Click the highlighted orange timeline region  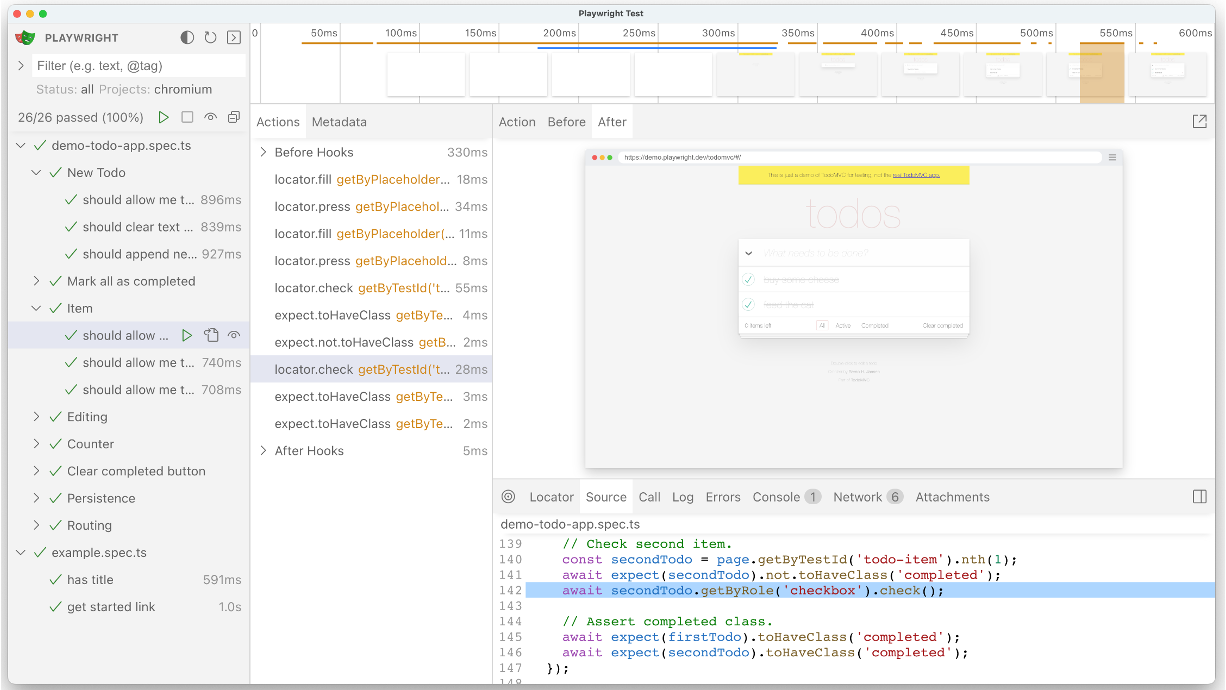[x=1102, y=72]
